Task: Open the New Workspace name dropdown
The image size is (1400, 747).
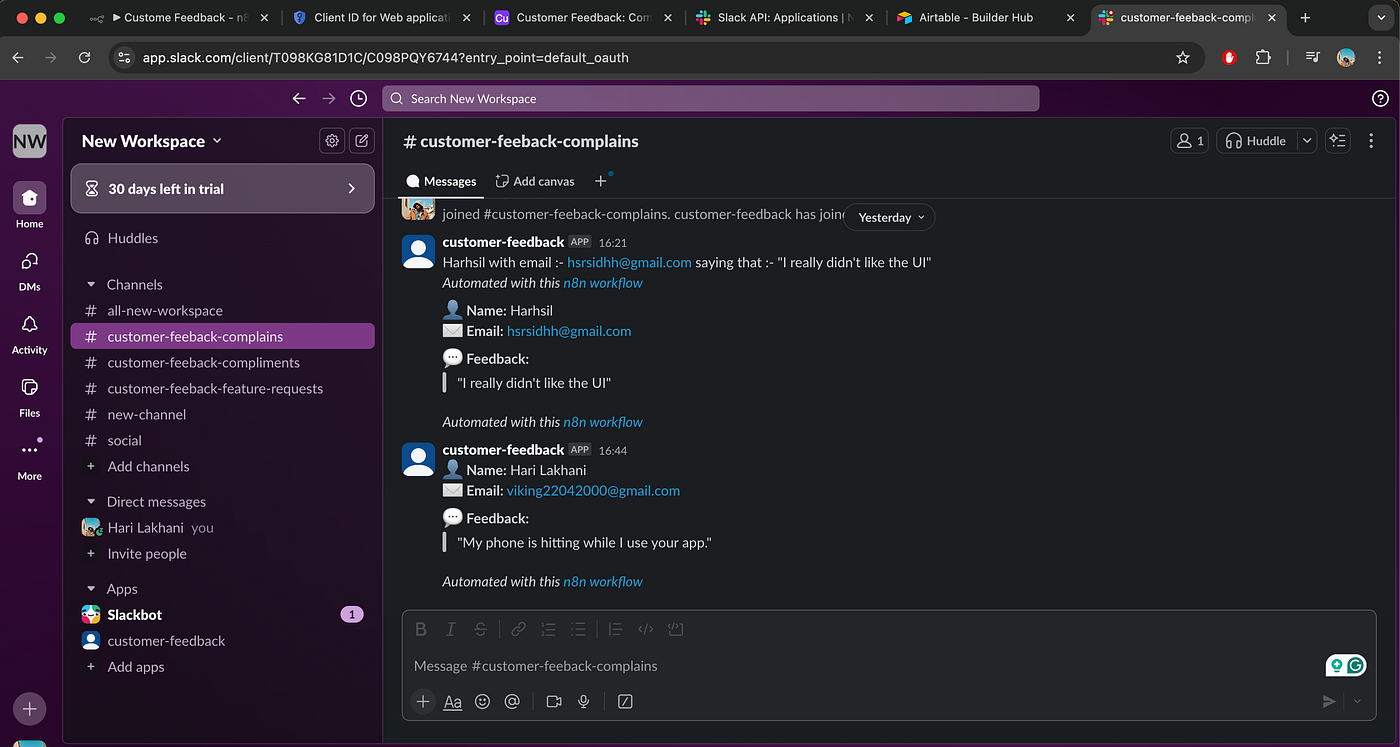Action: click(152, 141)
